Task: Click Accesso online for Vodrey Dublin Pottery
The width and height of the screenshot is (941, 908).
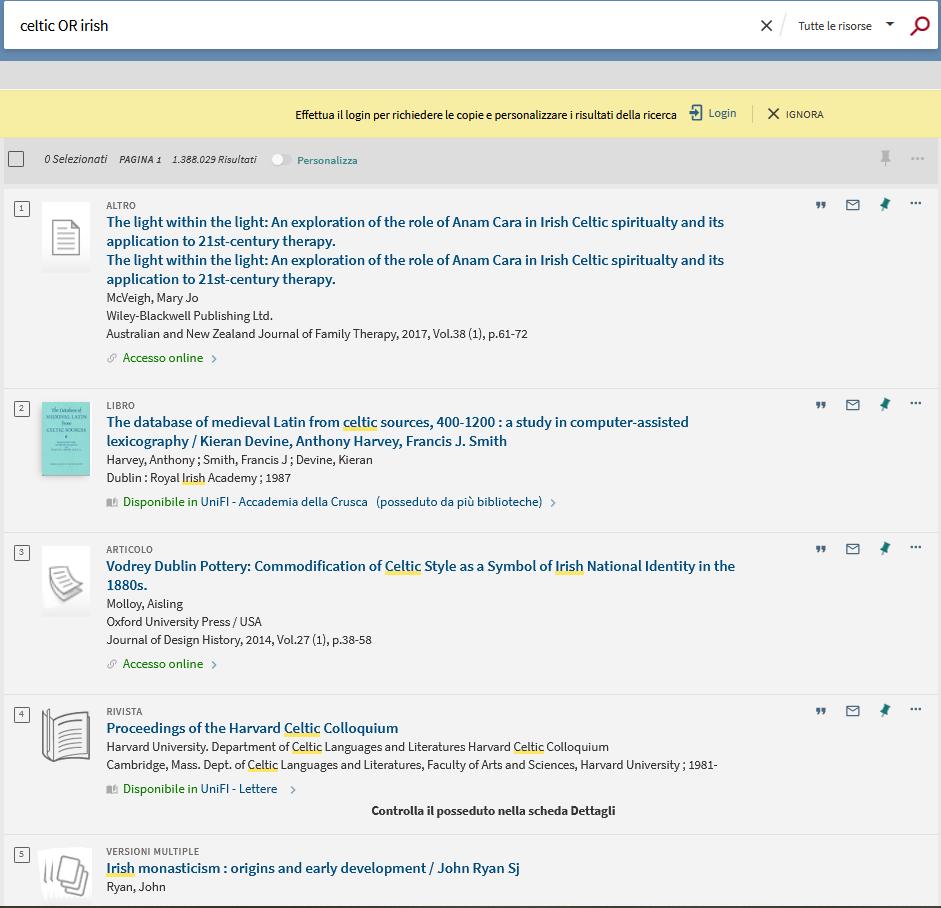Action: pos(163,664)
